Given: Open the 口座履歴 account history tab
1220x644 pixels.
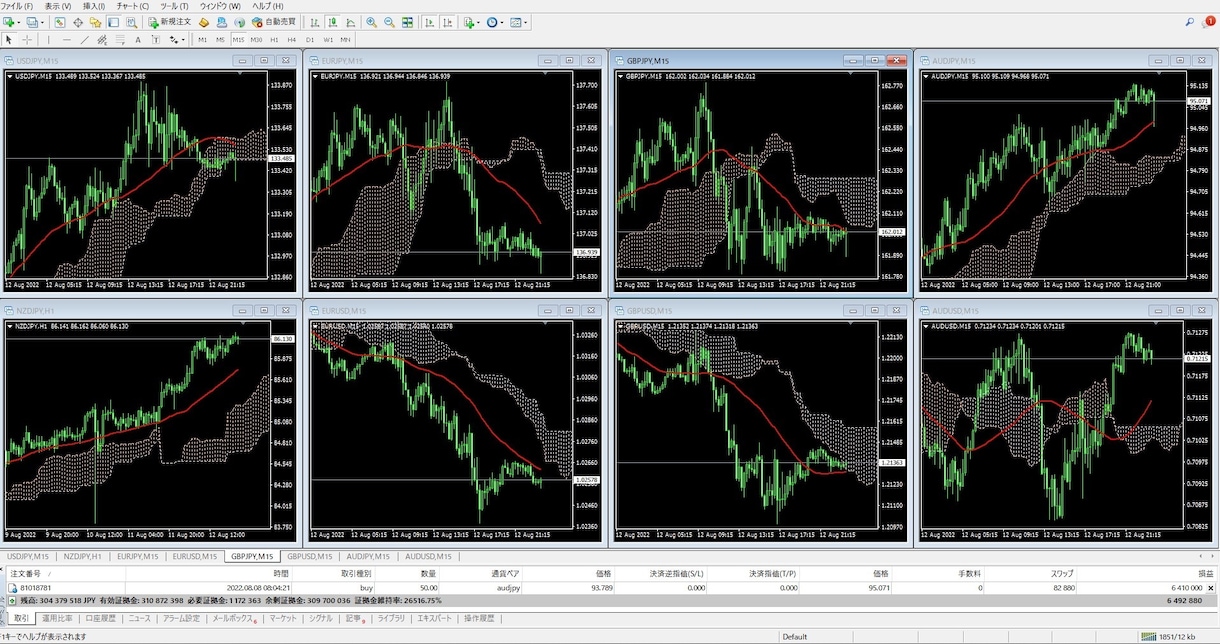Looking at the screenshot, I should click(x=100, y=619).
